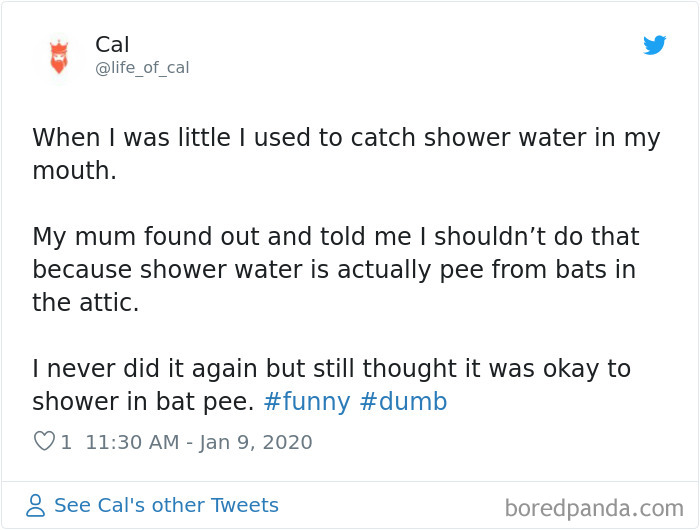Click the paragraph starting 'I never did it again'

[330, 385]
